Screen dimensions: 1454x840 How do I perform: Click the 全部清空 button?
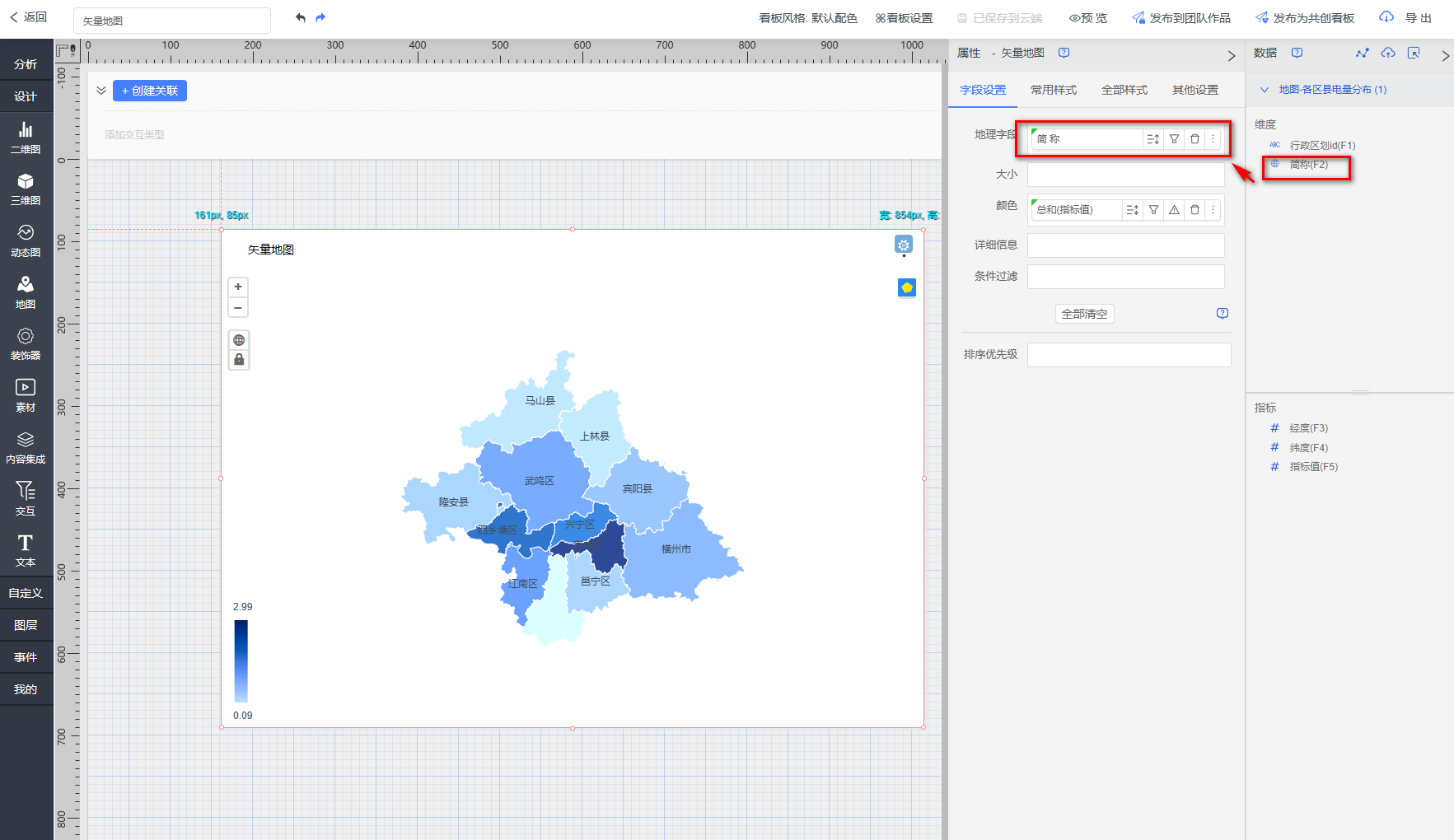(1085, 314)
